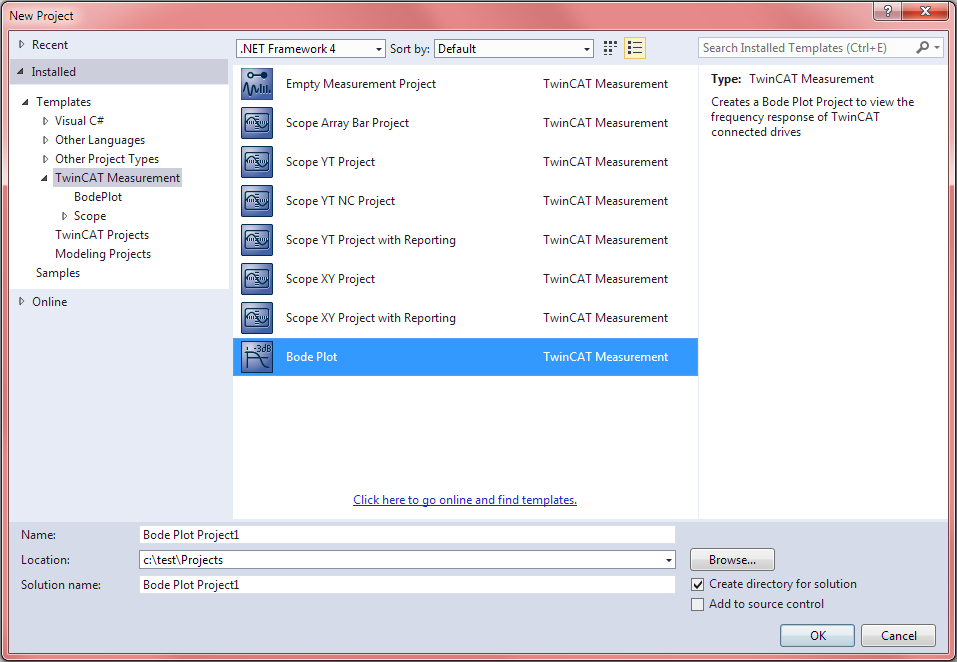
Task: Switch to small icons view
Action: pyautogui.click(x=610, y=48)
